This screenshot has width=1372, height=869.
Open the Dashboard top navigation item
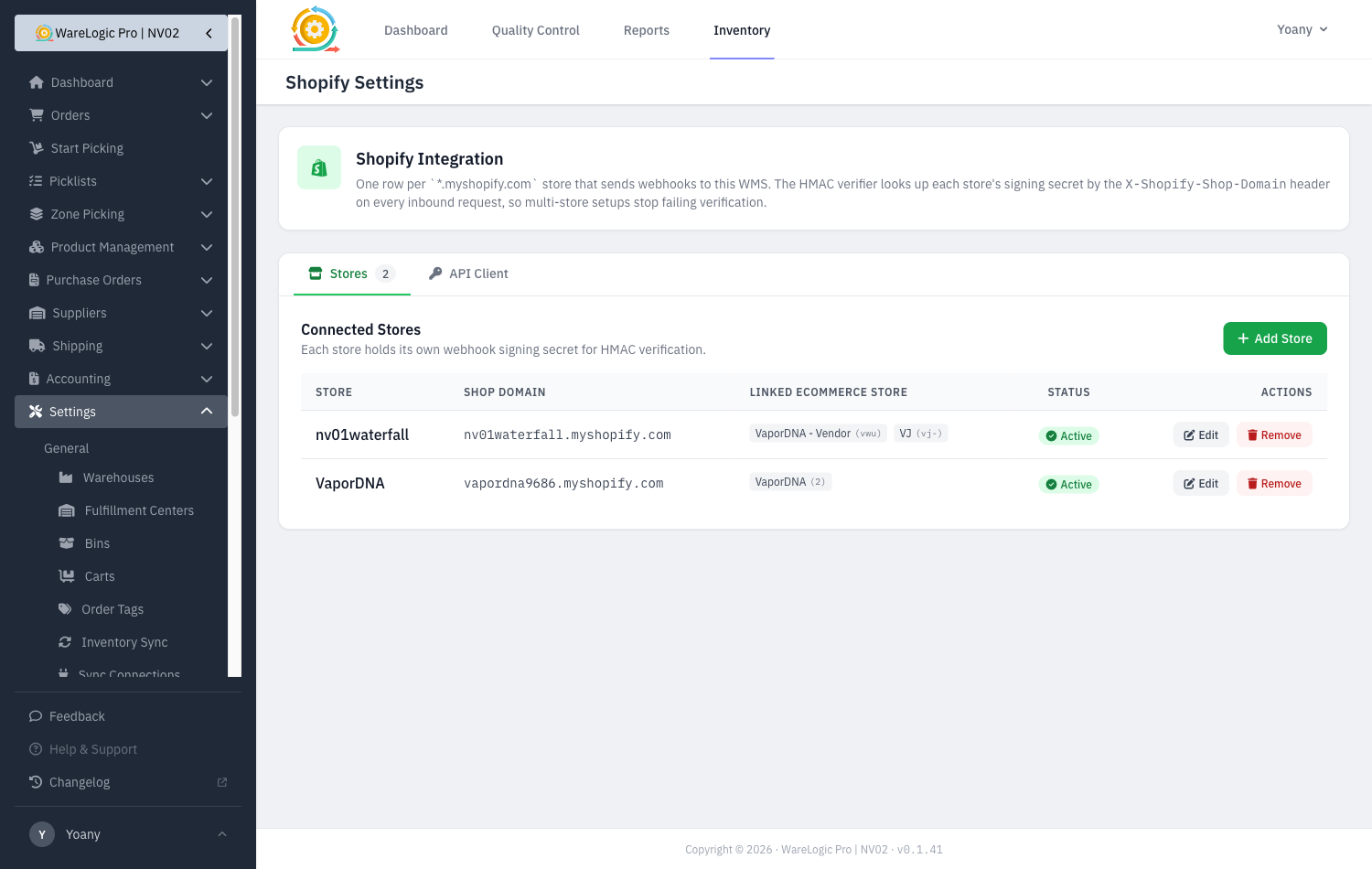tap(416, 30)
